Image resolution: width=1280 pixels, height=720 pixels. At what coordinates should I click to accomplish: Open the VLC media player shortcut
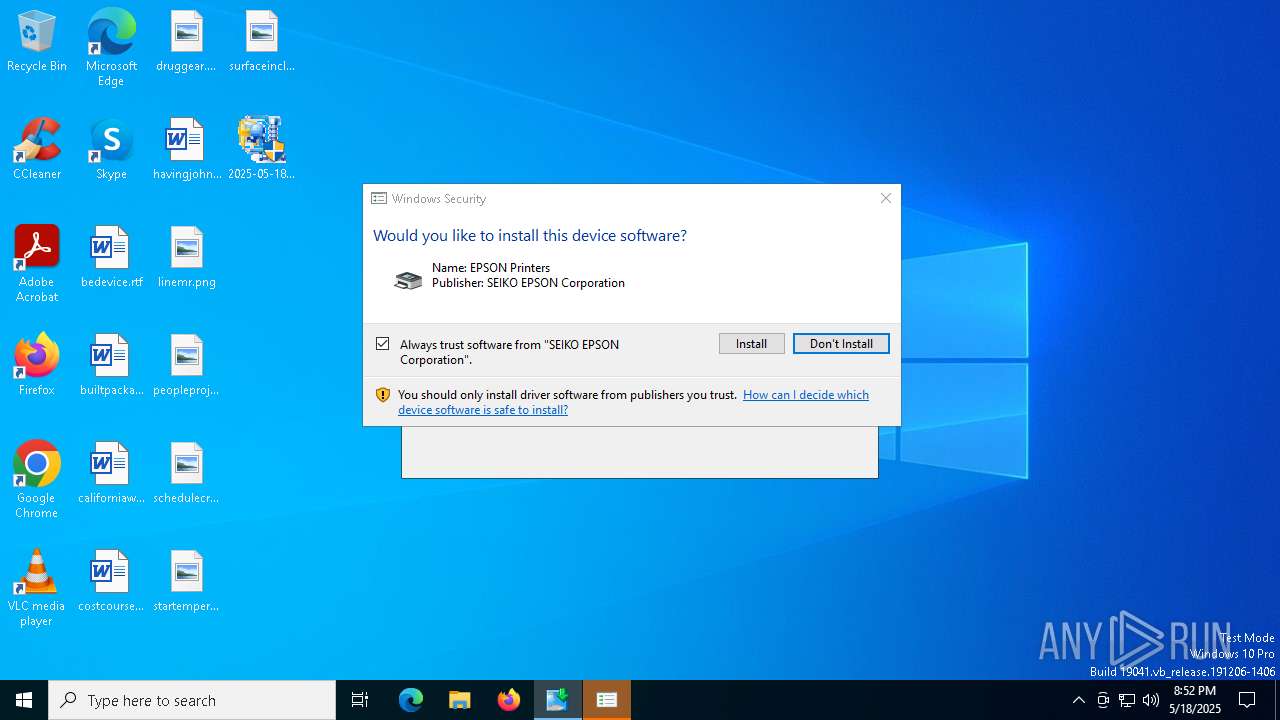[37, 588]
